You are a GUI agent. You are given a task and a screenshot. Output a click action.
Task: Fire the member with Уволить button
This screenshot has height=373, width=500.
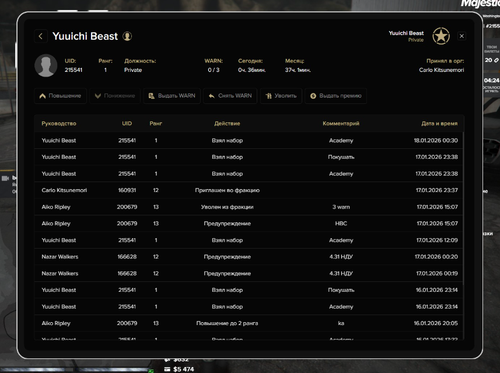coord(281,96)
